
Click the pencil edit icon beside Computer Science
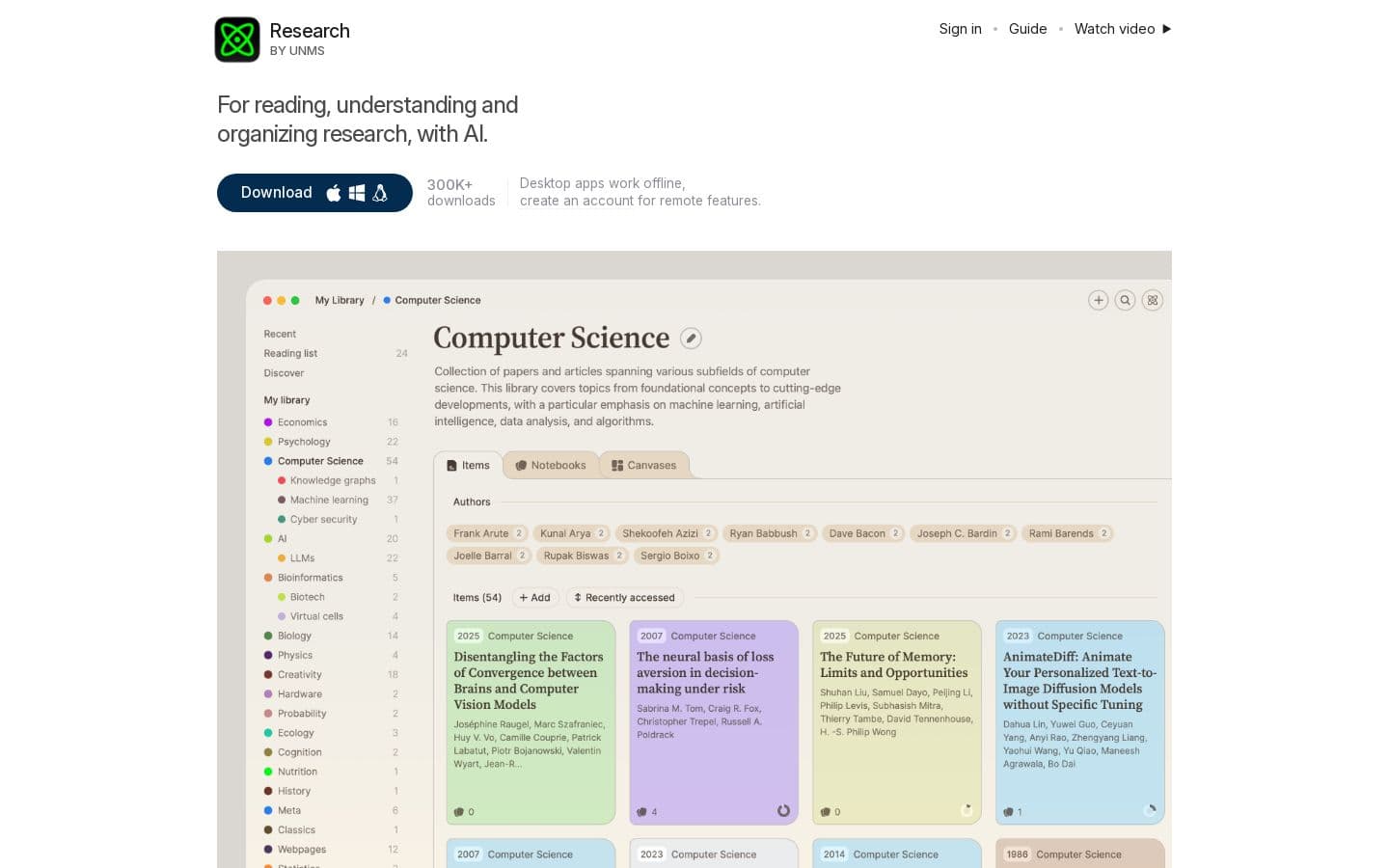[x=691, y=339]
